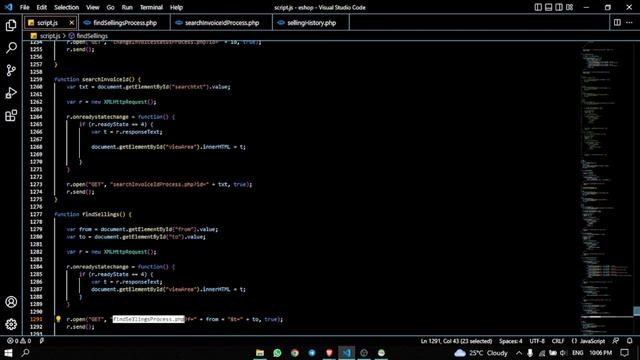Close the script.js tab
The height and width of the screenshot is (360, 640).
coord(71,22)
